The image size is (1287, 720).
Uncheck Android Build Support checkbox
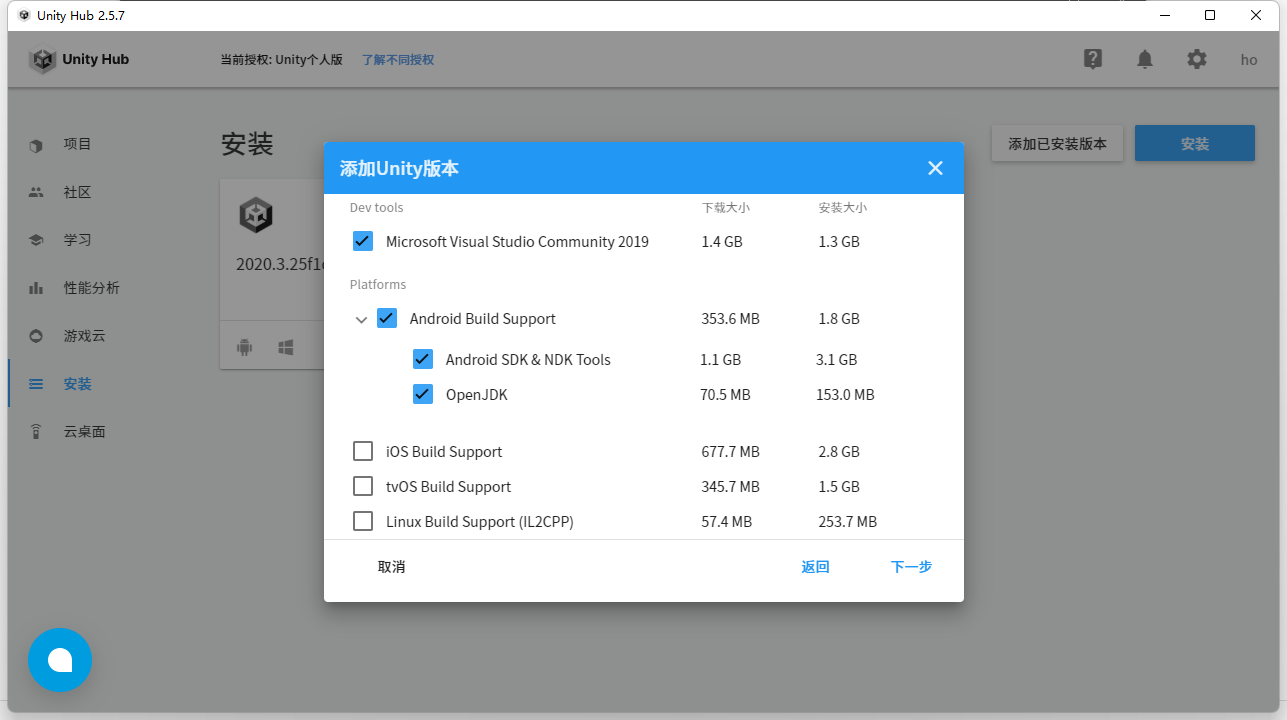click(x=387, y=318)
